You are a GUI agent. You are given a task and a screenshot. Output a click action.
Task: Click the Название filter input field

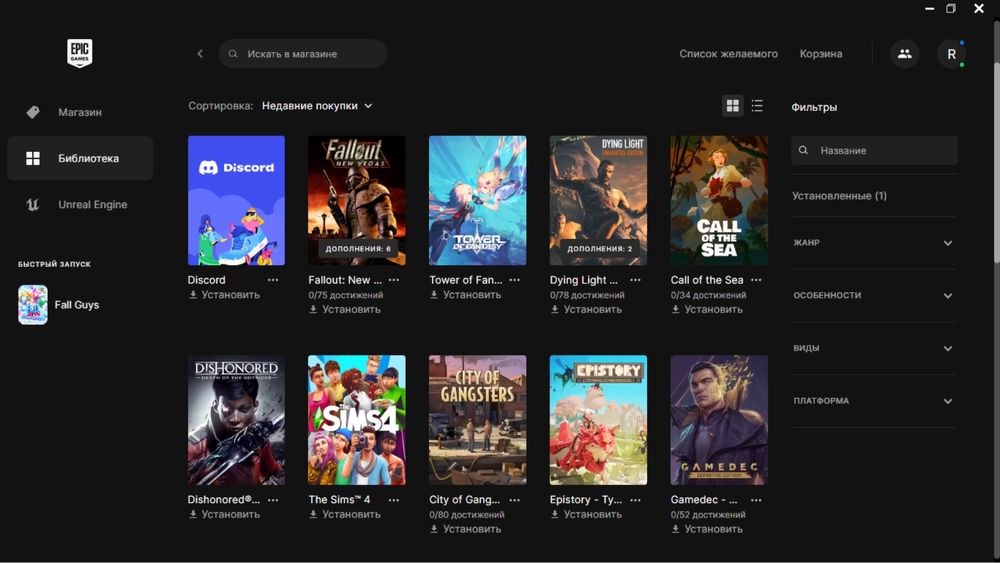click(874, 150)
